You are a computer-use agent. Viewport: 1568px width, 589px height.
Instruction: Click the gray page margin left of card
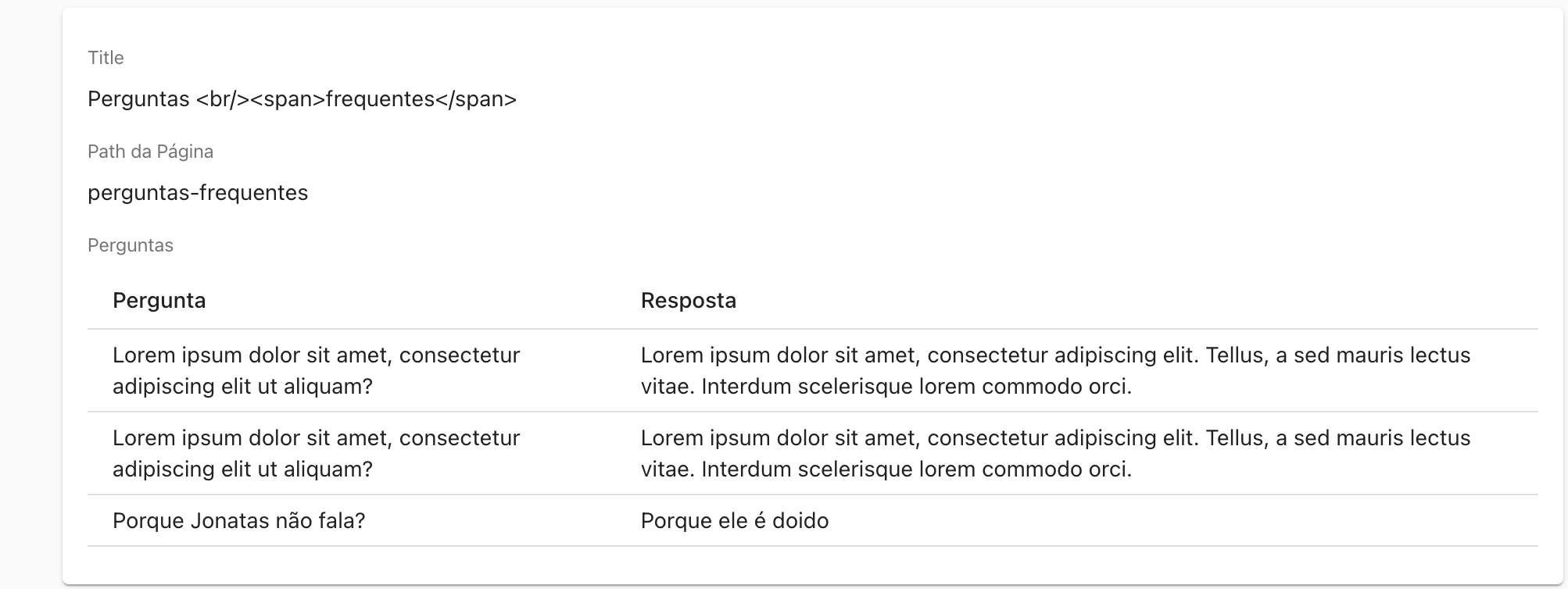(31, 294)
